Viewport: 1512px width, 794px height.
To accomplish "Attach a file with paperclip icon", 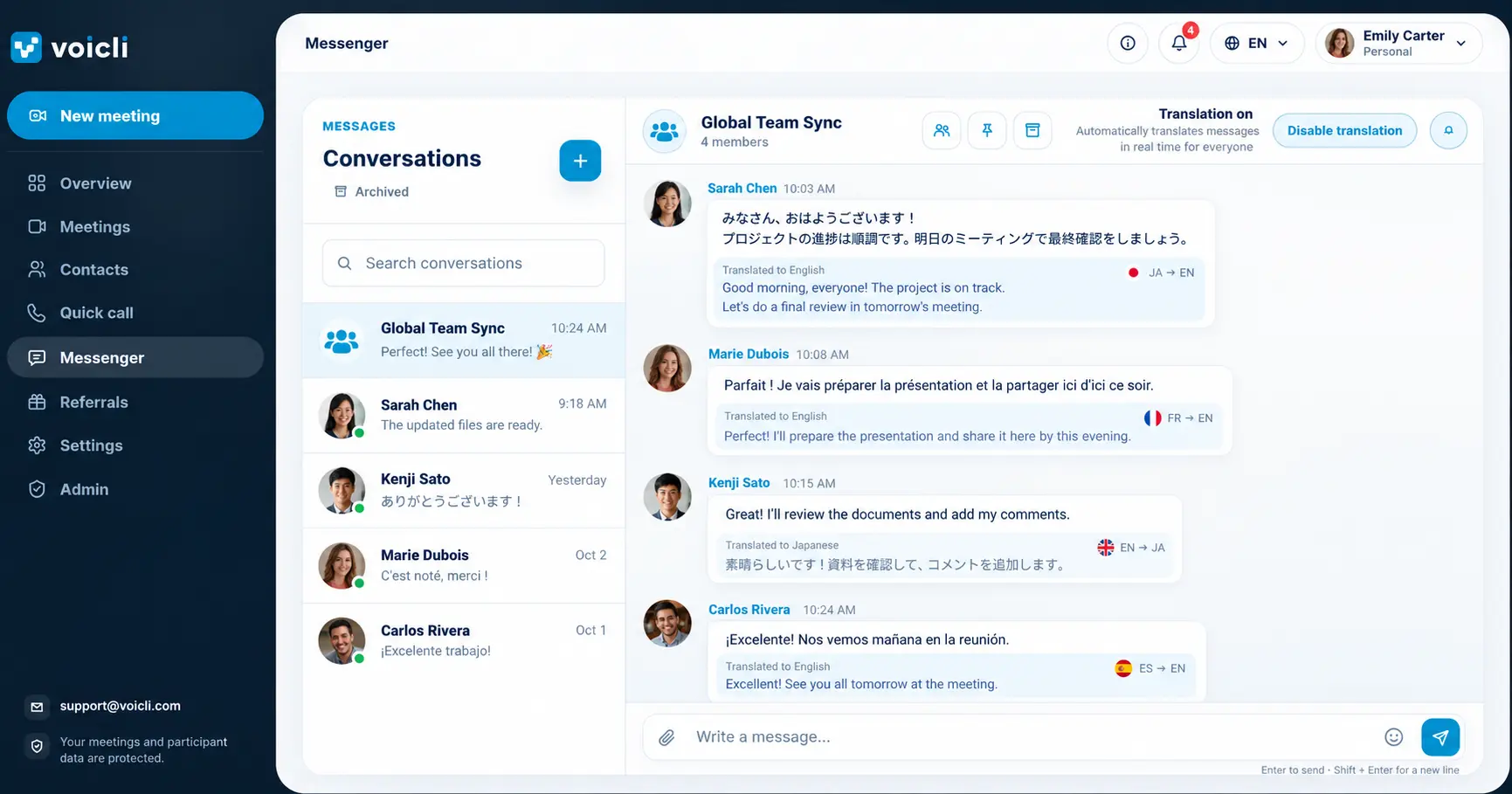I will (666, 737).
